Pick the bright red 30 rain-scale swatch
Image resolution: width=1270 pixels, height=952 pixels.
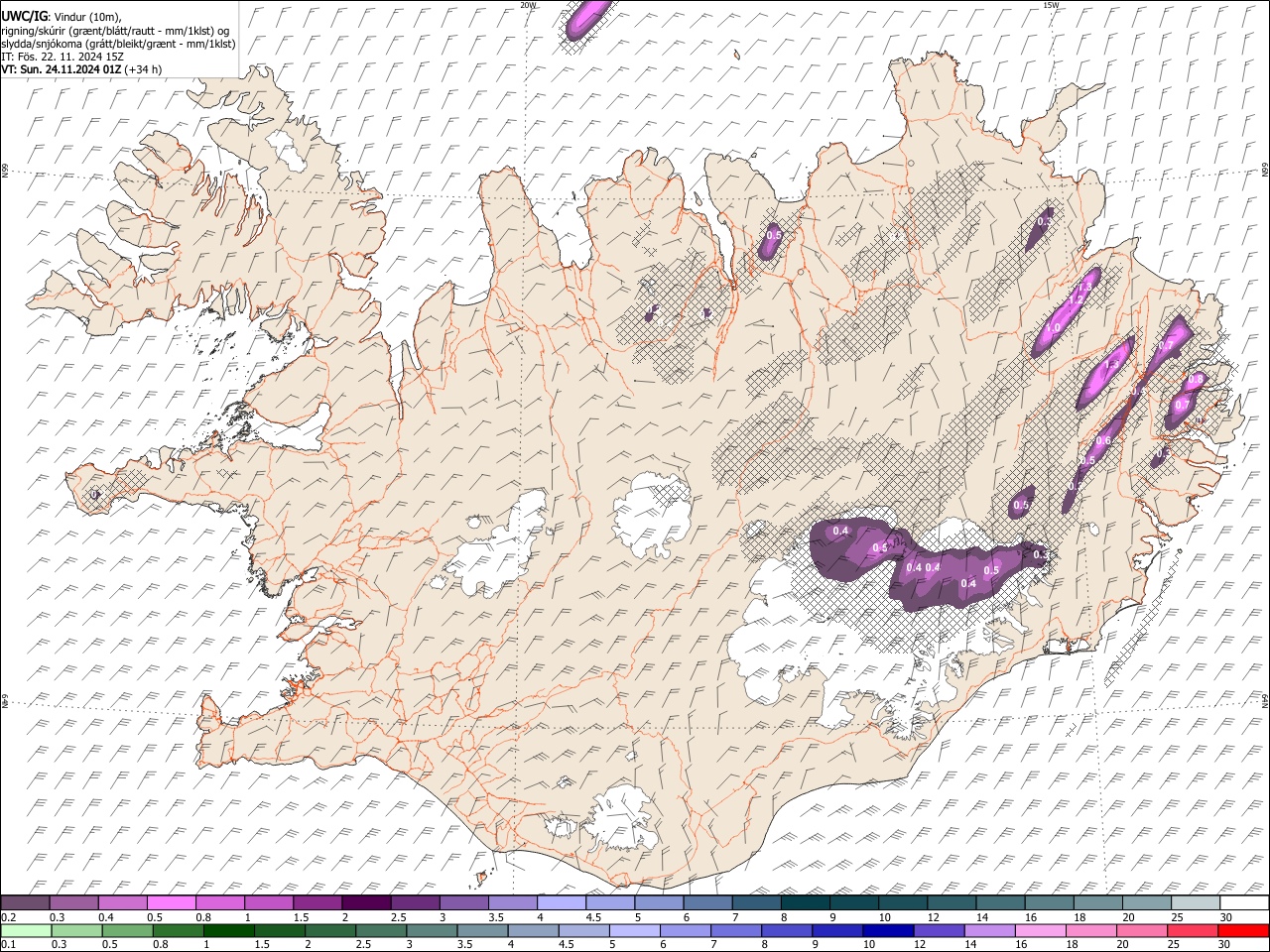point(1243,930)
